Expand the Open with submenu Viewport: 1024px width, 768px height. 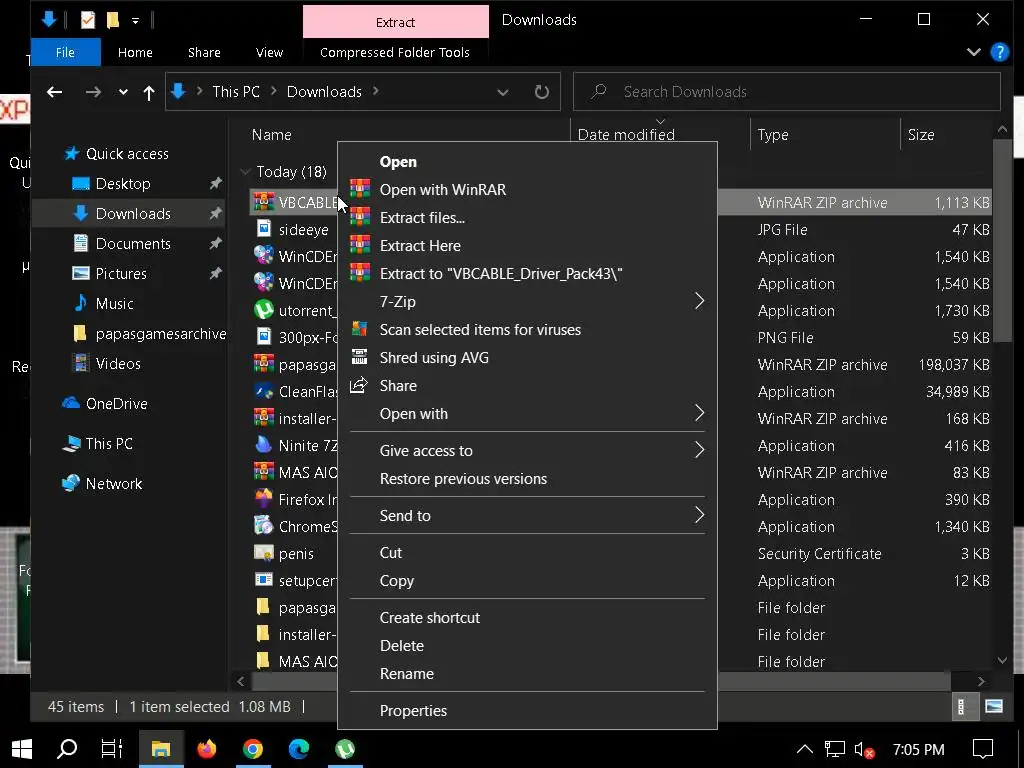pos(699,413)
